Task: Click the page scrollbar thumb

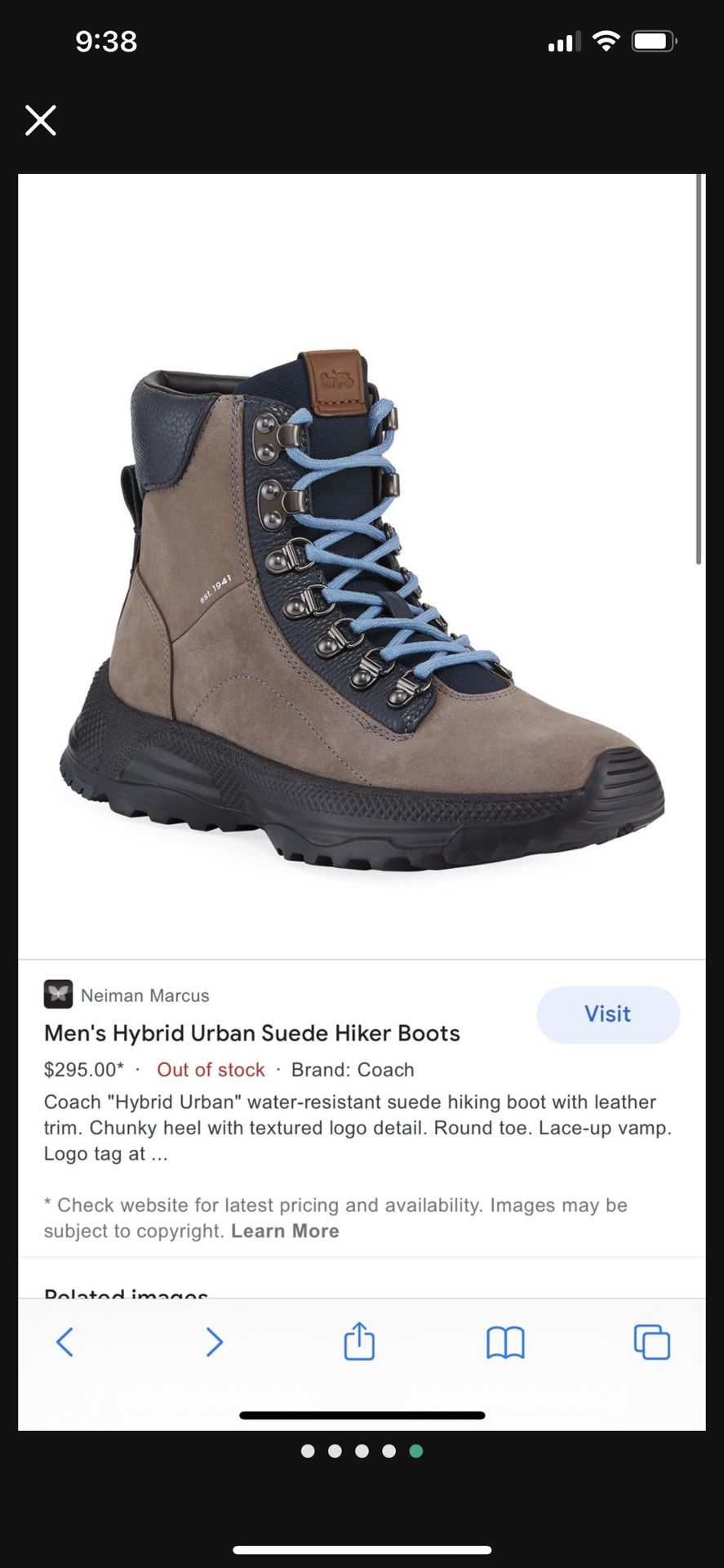Action: [699, 369]
